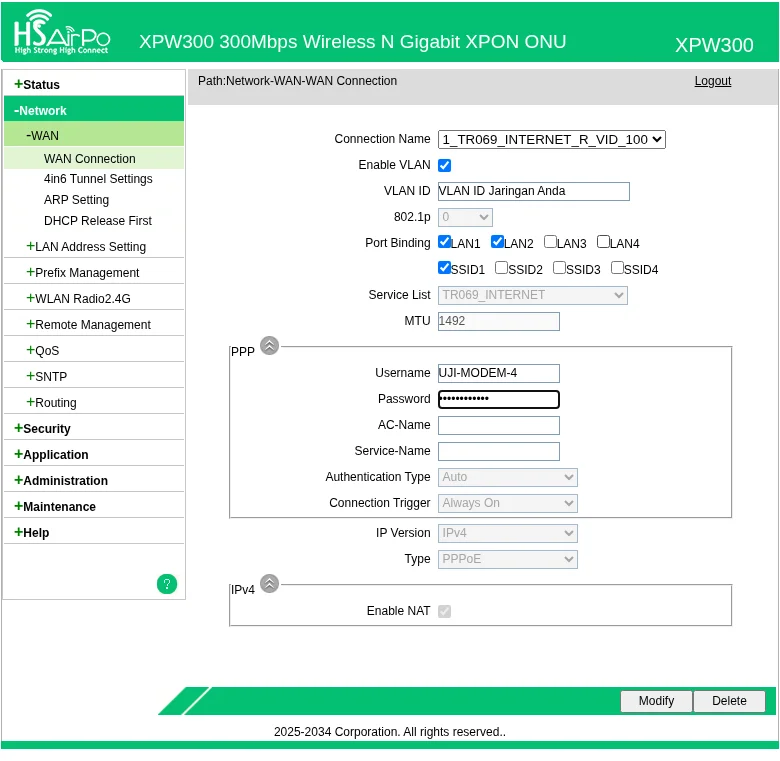Focus the MTU field
The width and height of the screenshot is (780, 761).
point(498,321)
